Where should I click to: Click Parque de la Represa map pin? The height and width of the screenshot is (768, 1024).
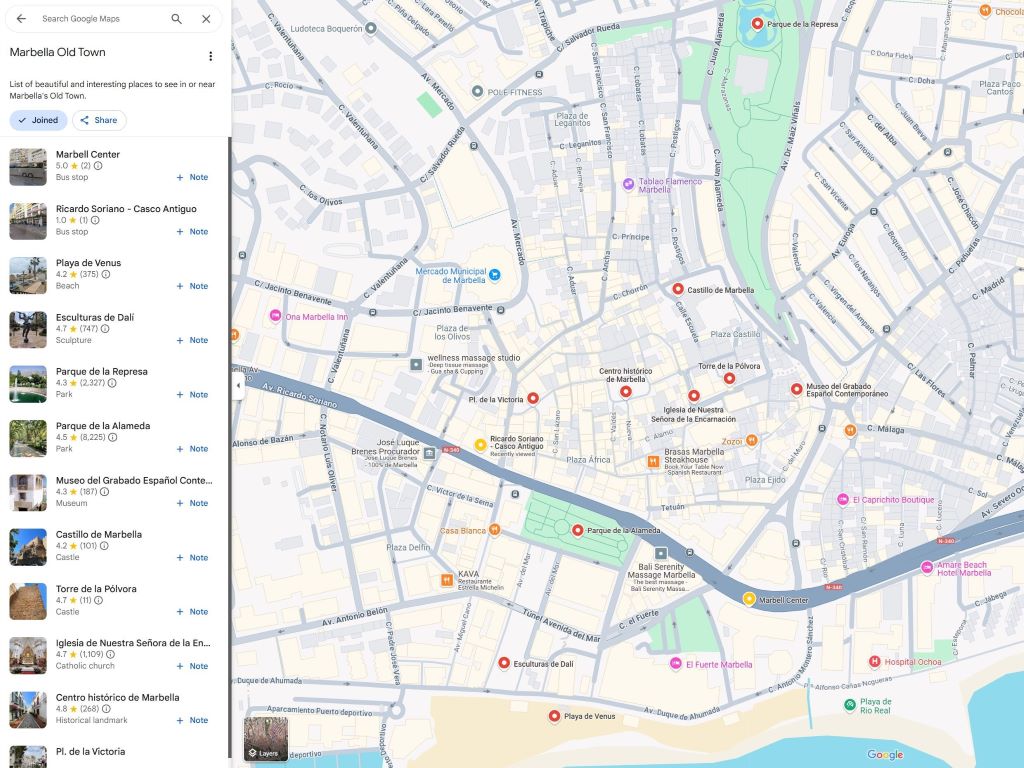click(x=757, y=24)
